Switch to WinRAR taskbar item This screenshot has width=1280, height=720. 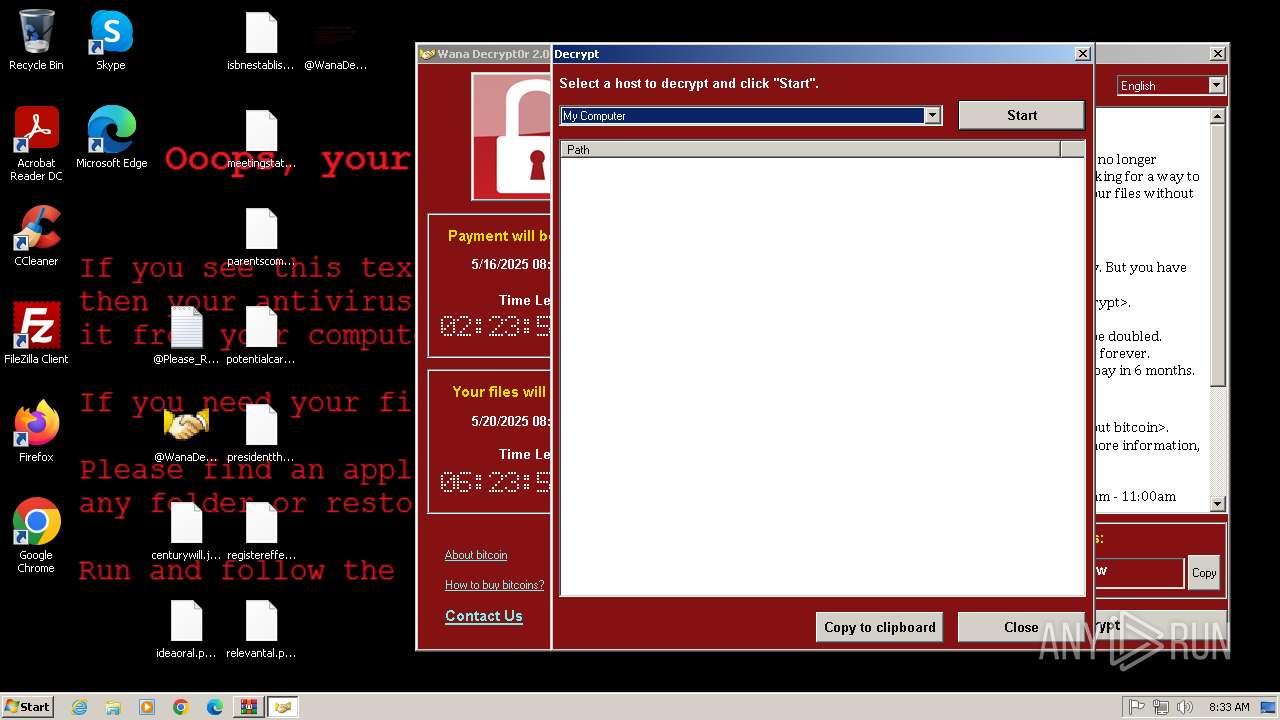(x=249, y=707)
